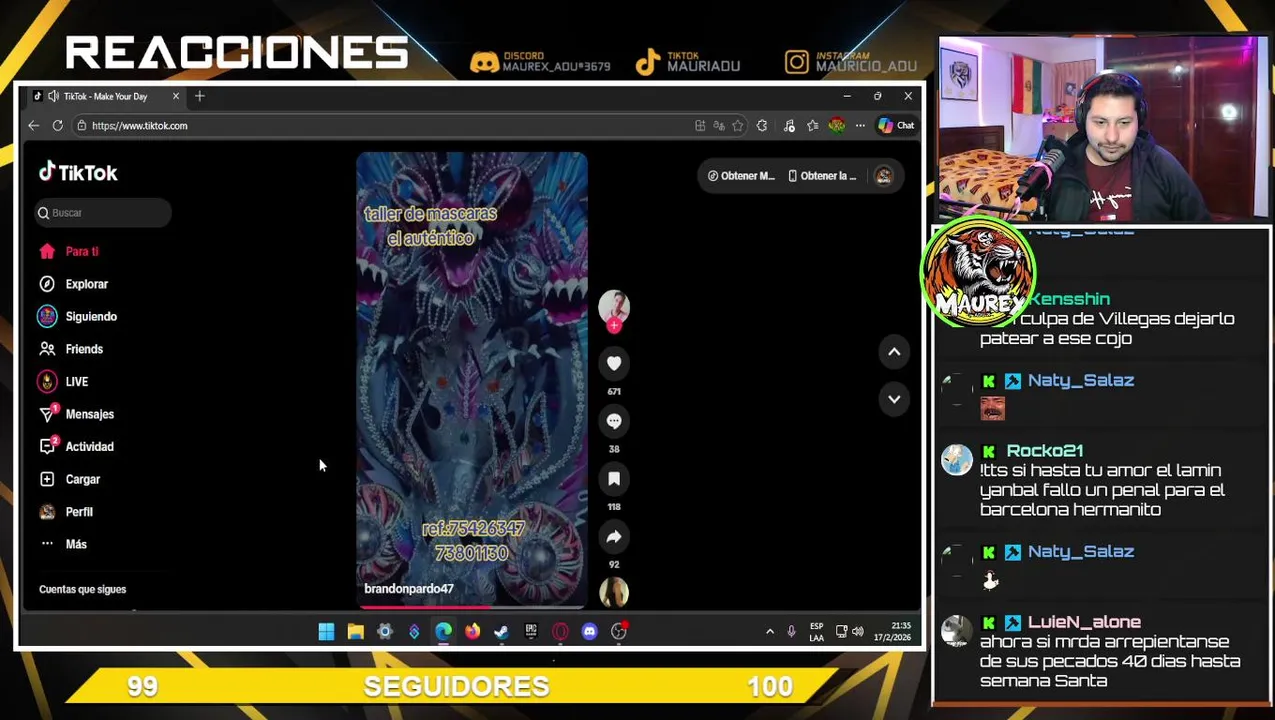Open Epic Games launcher on taskbar
Image resolution: width=1275 pixels, height=720 pixels.
(x=531, y=631)
